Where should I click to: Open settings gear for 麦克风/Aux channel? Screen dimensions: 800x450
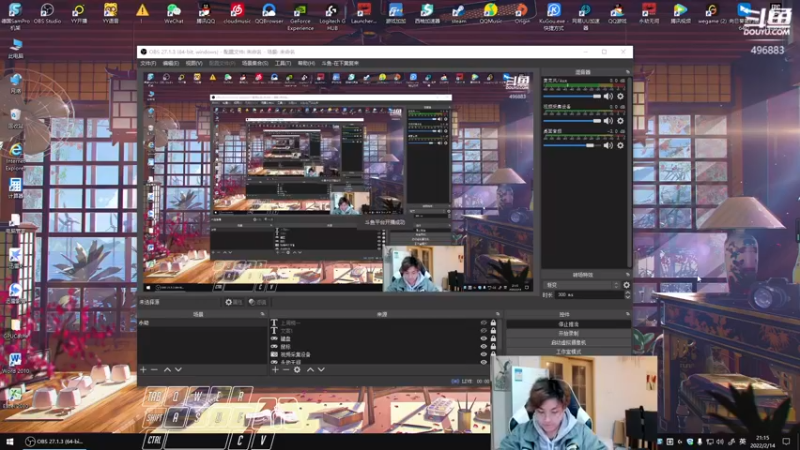pos(620,96)
